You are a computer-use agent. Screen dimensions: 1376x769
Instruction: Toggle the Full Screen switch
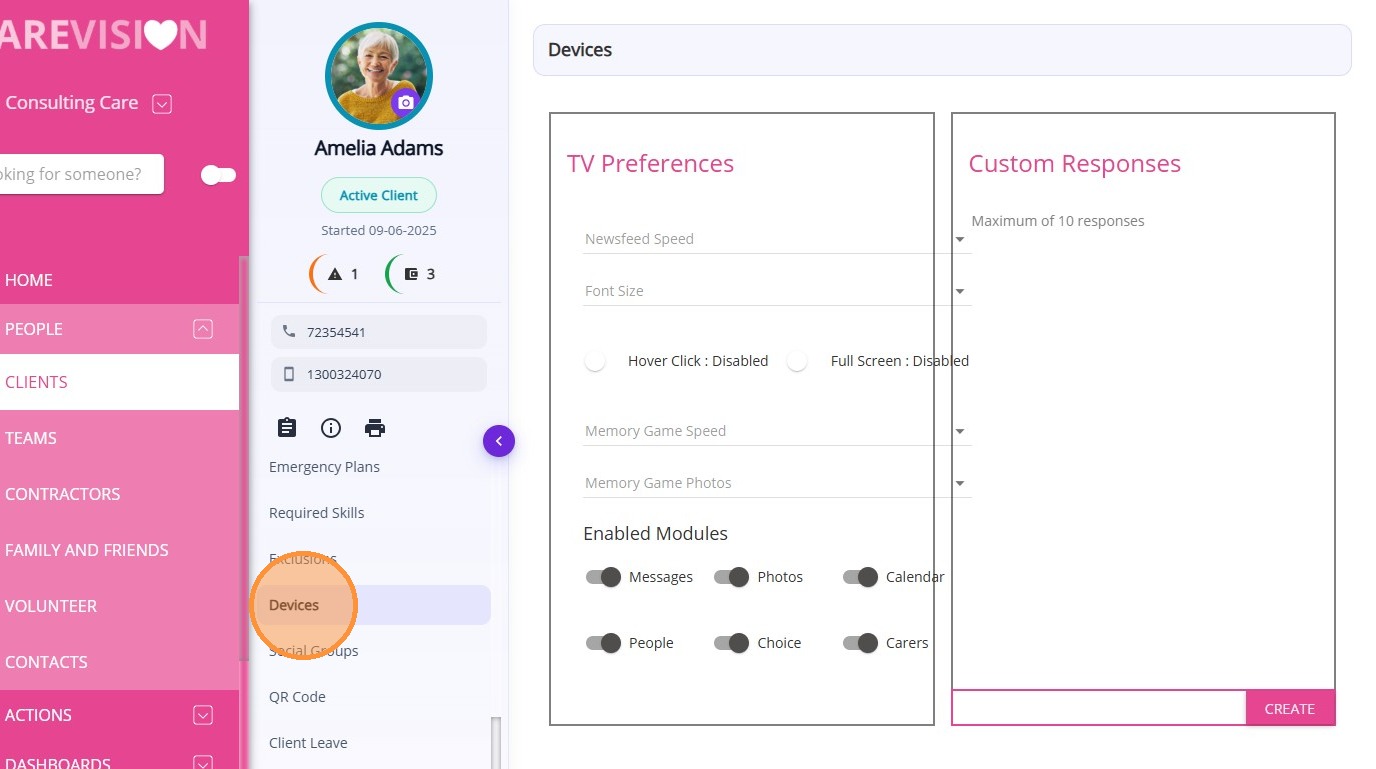coord(797,361)
